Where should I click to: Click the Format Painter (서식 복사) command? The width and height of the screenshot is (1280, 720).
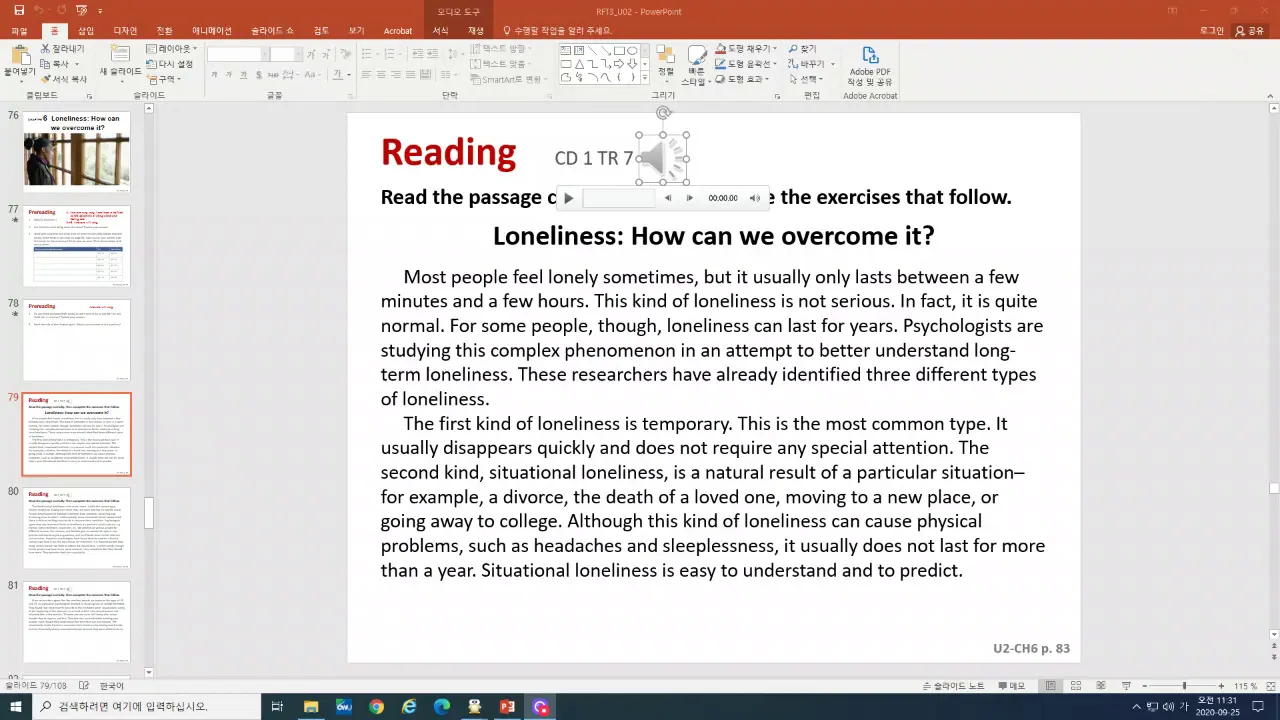coord(62,78)
